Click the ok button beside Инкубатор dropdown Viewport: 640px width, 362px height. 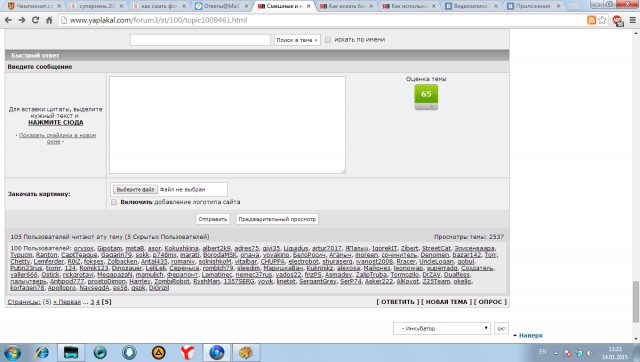(501, 328)
